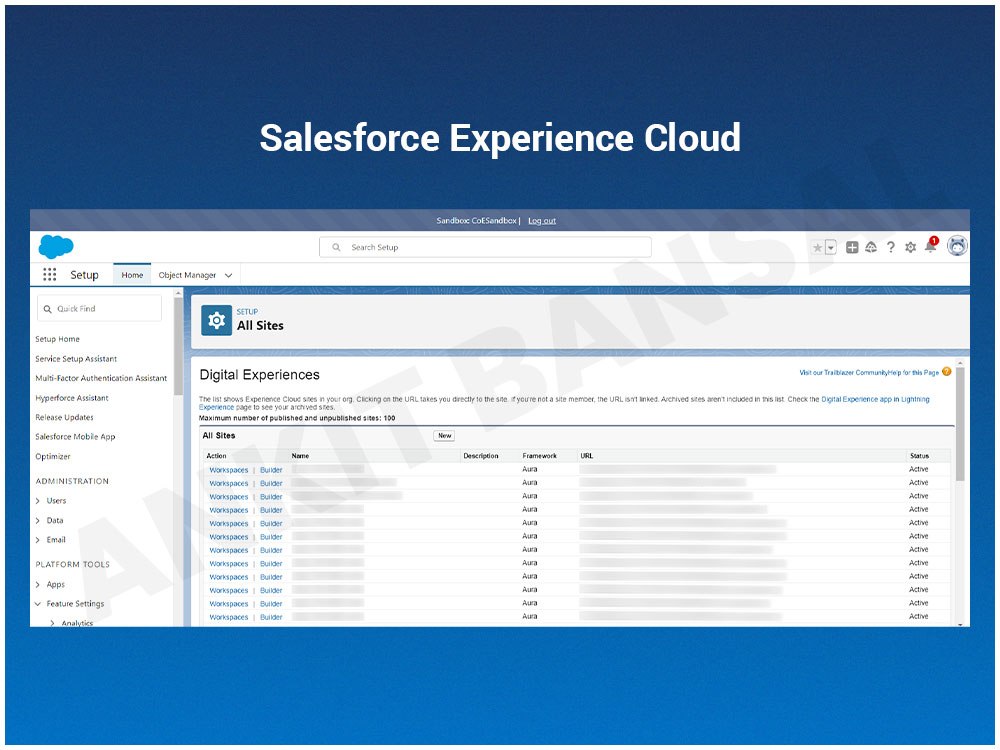
Task: Switch to the Home tab
Action: 132,275
